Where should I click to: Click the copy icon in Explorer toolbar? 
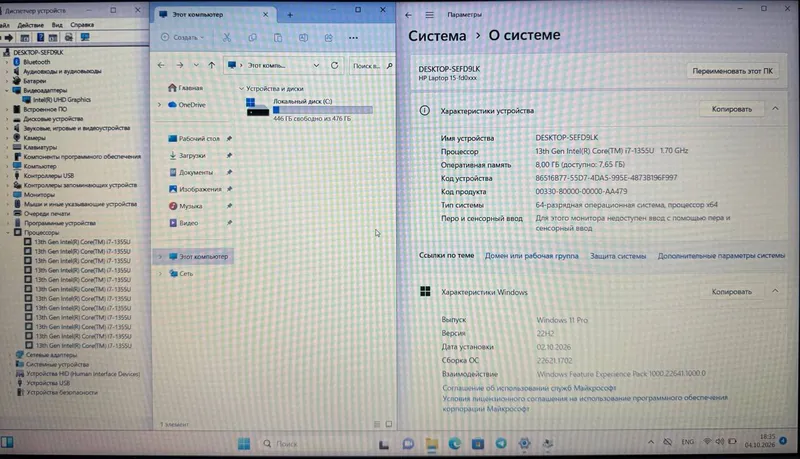253,37
